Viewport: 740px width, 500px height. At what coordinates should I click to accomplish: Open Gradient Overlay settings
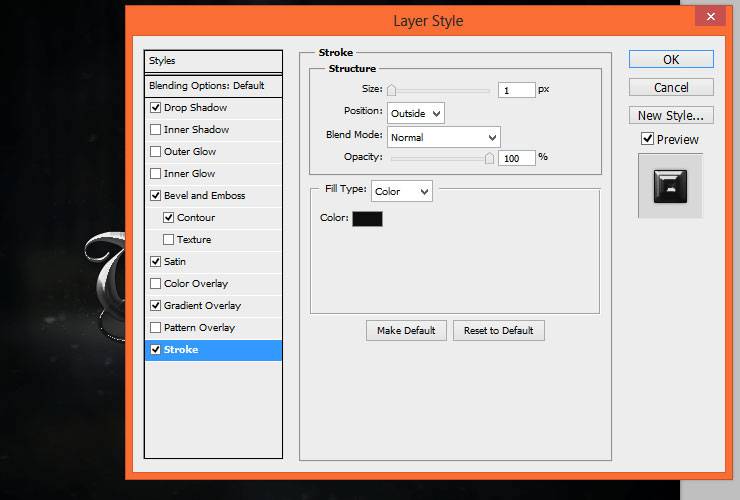(x=202, y=305)
